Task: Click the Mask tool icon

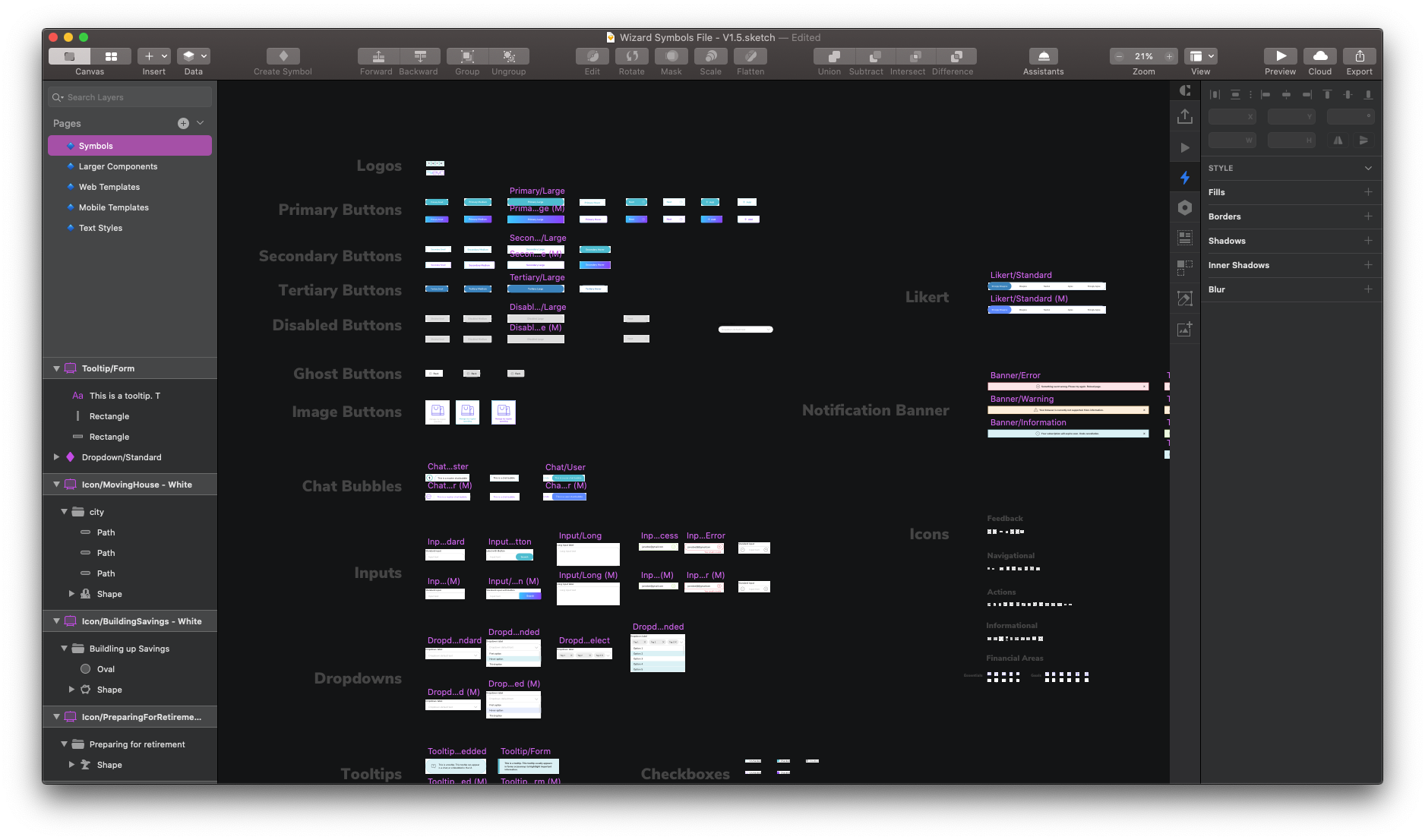Action: [671, 56]
